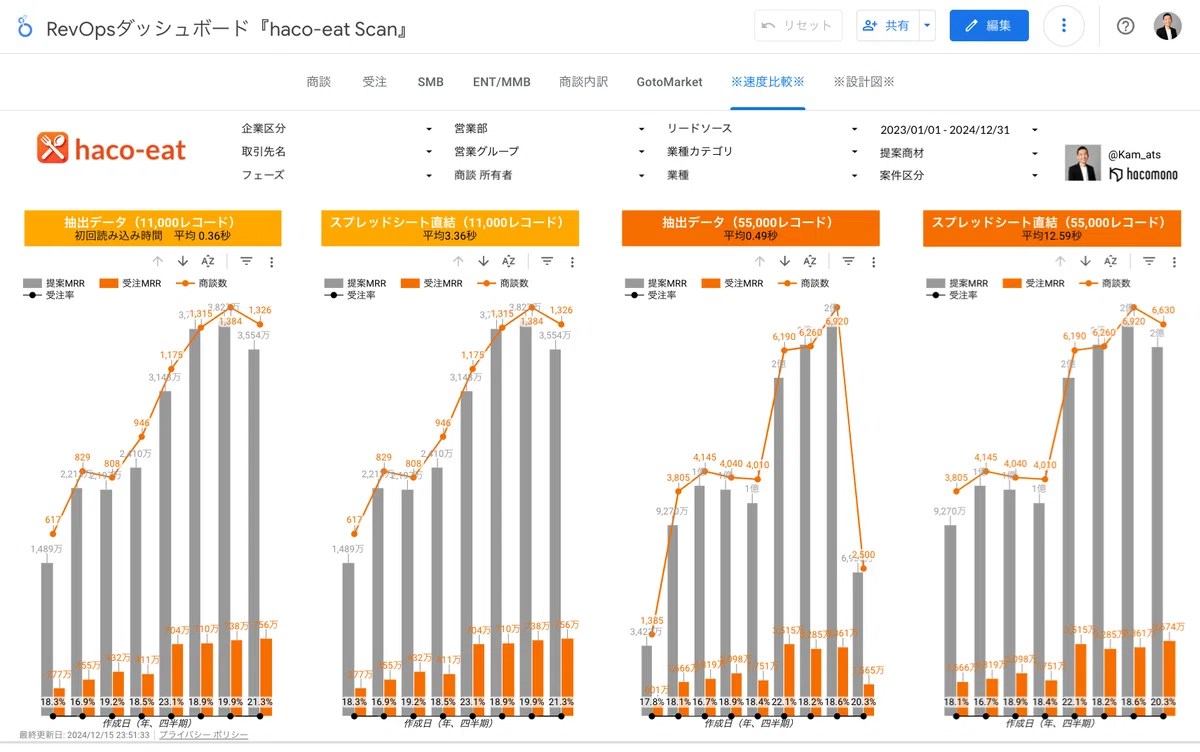Switch to the SMB tab
This screenshot has width=1200, height=752.
pyautogui.click(x=430, y=82)
